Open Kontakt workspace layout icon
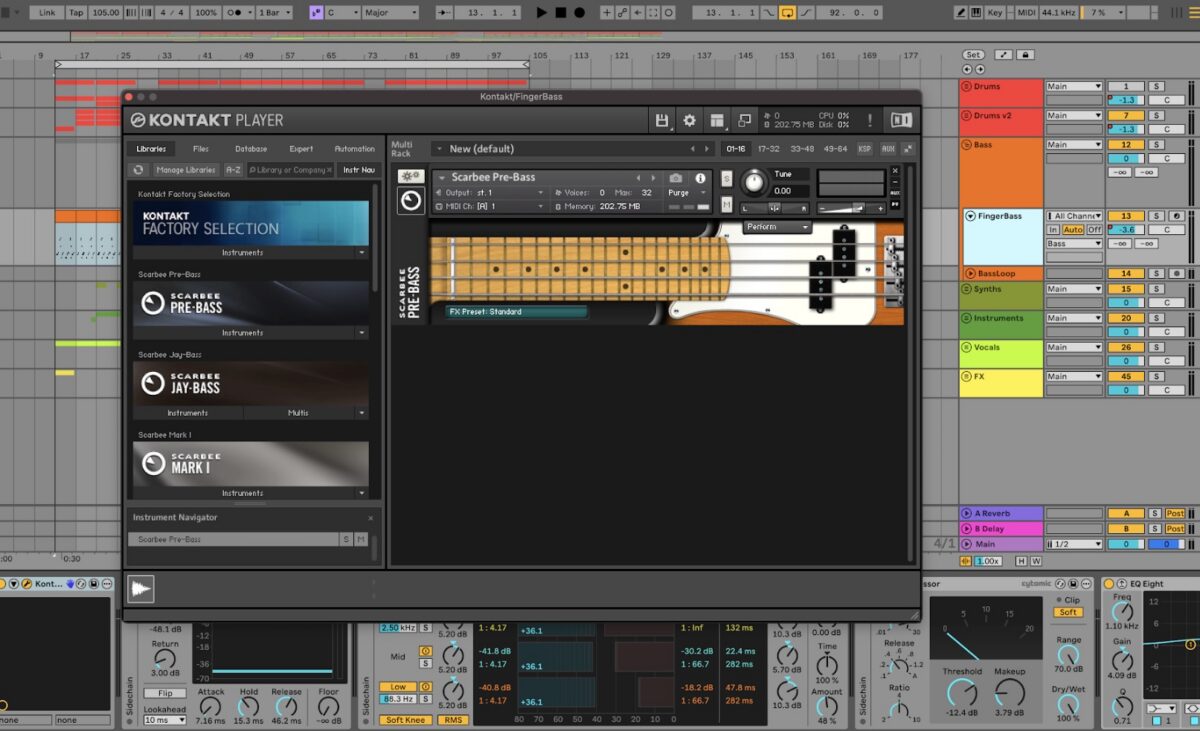The width and height of the screenshot is (1200, 731). tap(717, 120)
